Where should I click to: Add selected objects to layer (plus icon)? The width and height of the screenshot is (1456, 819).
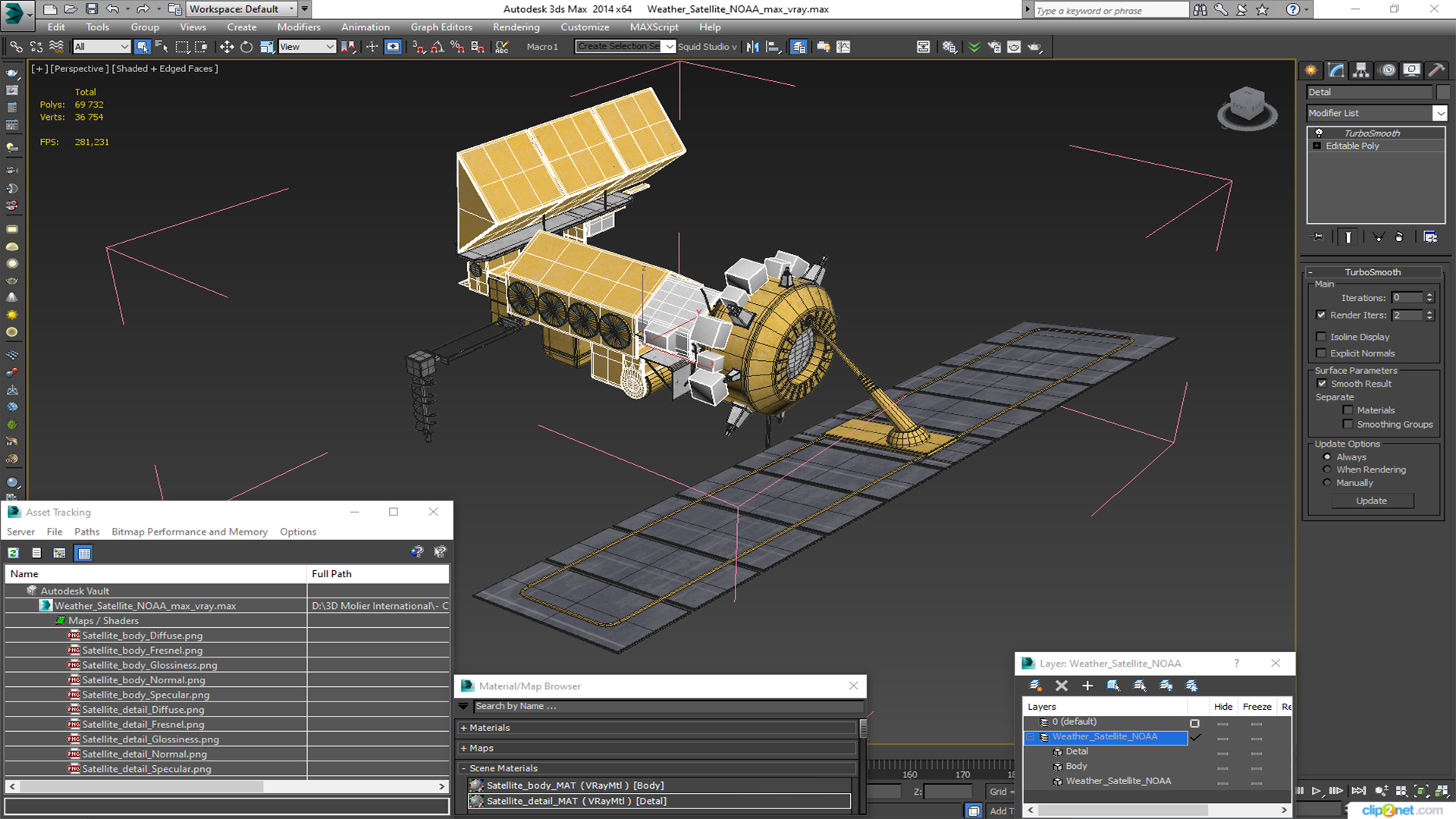coord(1087,686)
